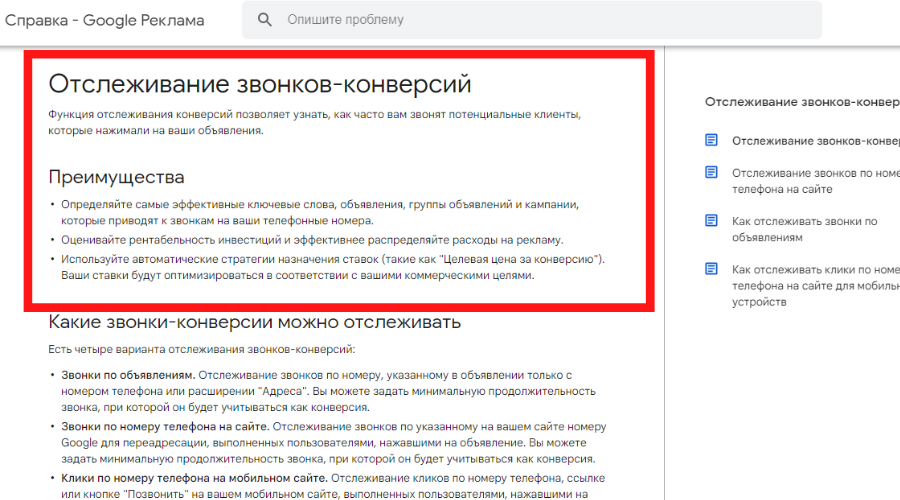The width and height of the screenshot is (900, 500).
Task: Click document icon beside 'Отслеживание звонков-конверсий' sidebar link
Action: pos(711,140)
